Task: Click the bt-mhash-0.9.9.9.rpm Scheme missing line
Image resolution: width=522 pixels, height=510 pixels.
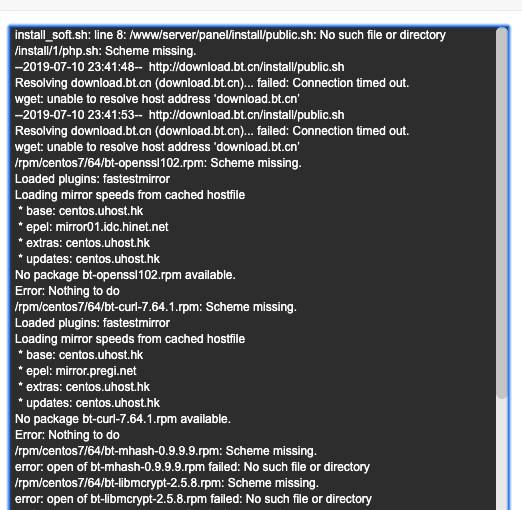Action: coord(166,451)
